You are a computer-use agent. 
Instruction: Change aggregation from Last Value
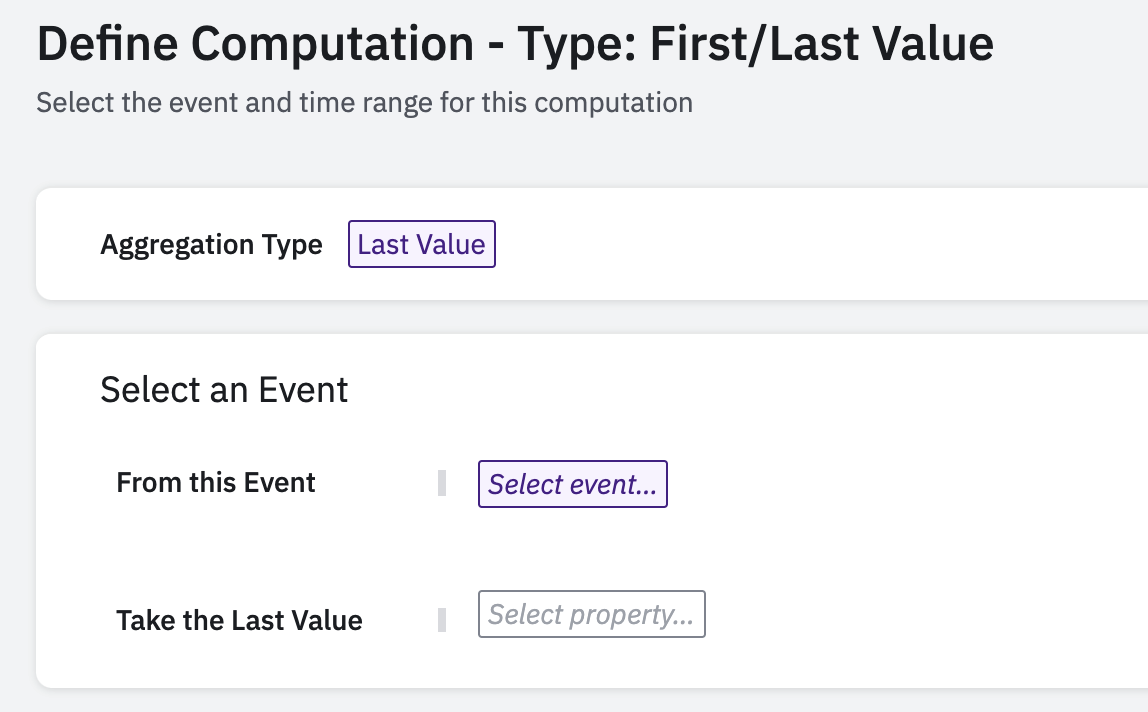(421, 245)
